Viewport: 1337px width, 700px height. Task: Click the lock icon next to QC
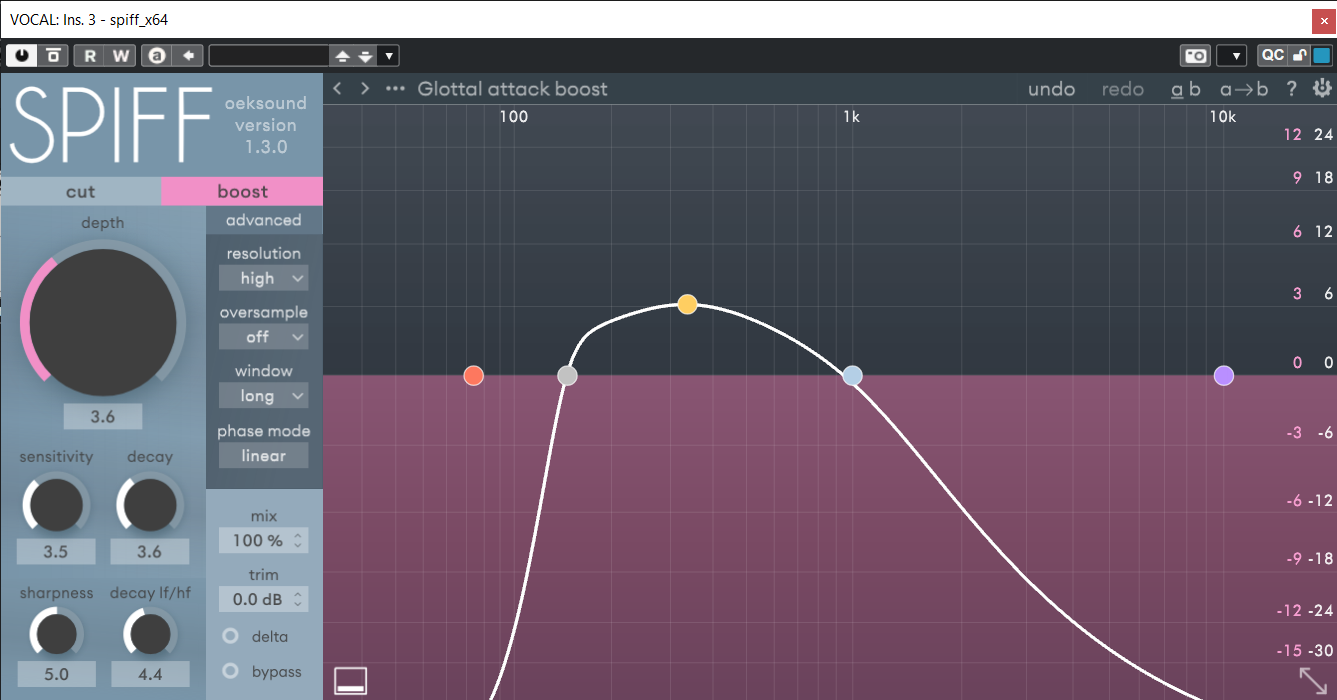tap(1300, 56)
